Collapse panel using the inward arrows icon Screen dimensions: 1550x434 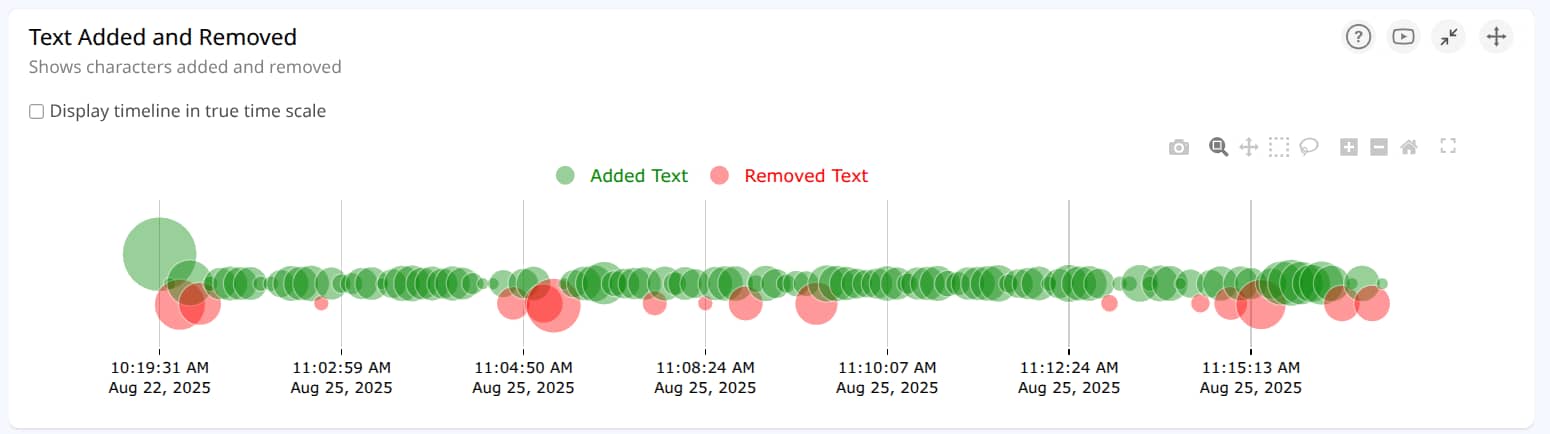tap(1449, 37)
